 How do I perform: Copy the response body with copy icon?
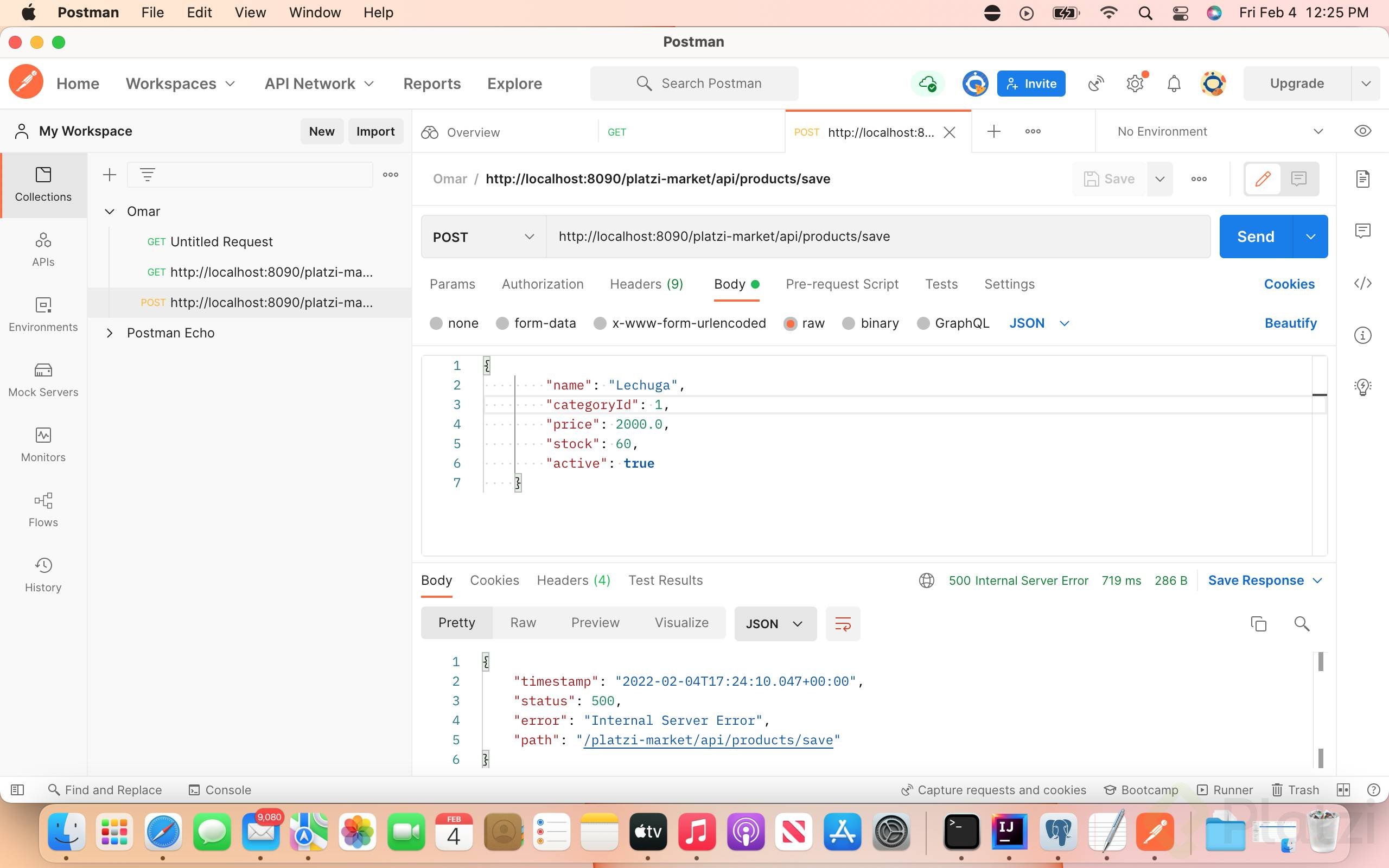point(1258,623)
